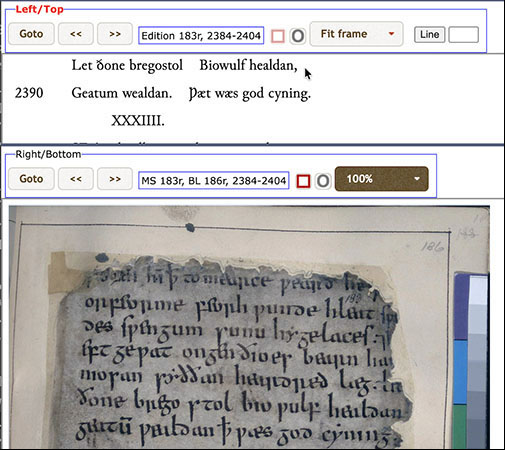Click the words 'Biowulf healdan,'
505x450 pixels.
[x=248, y=65]
